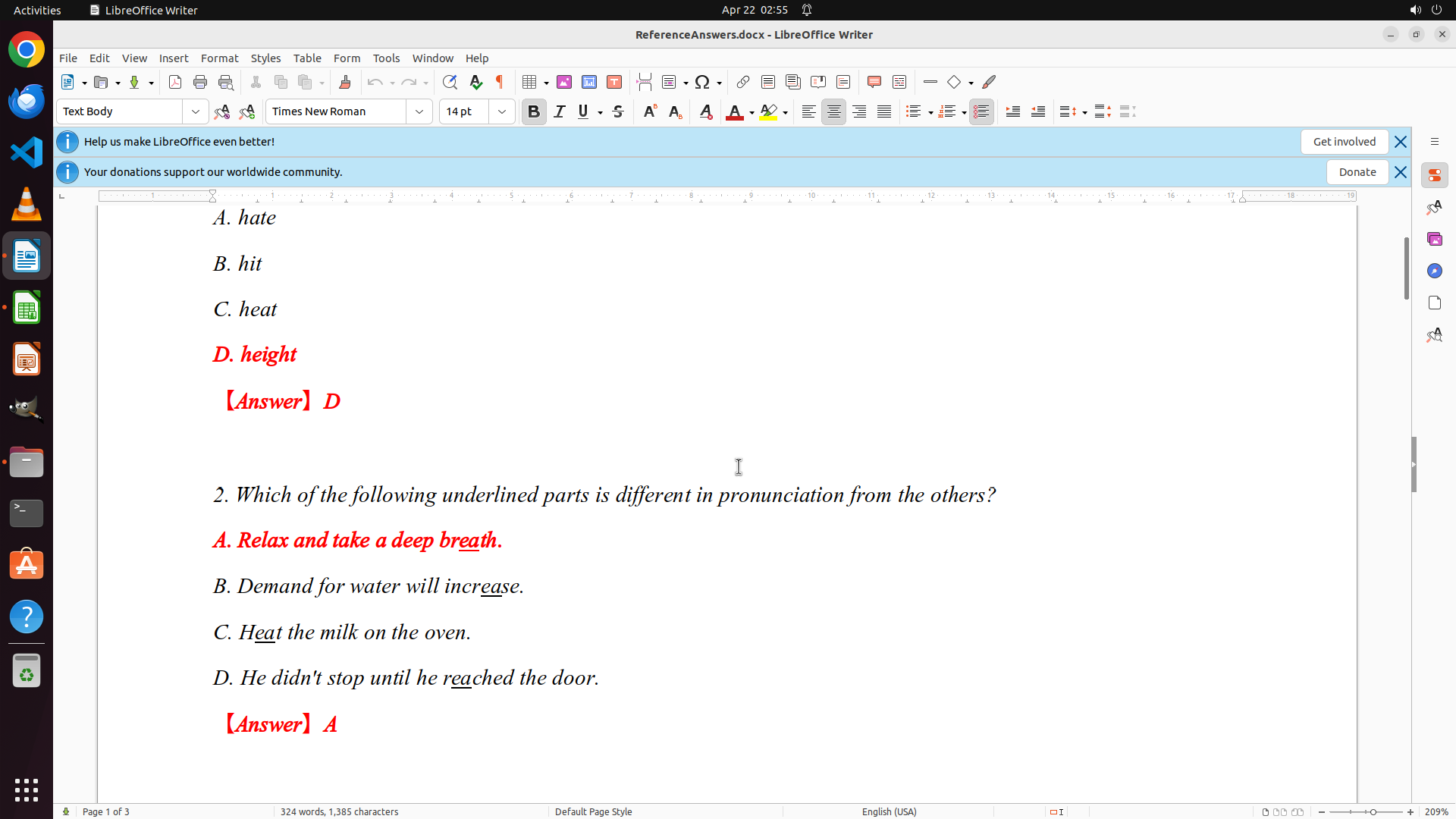The image size is (1456, 819).
Task: Open the font name dropdown list
Action: point(419,111)
